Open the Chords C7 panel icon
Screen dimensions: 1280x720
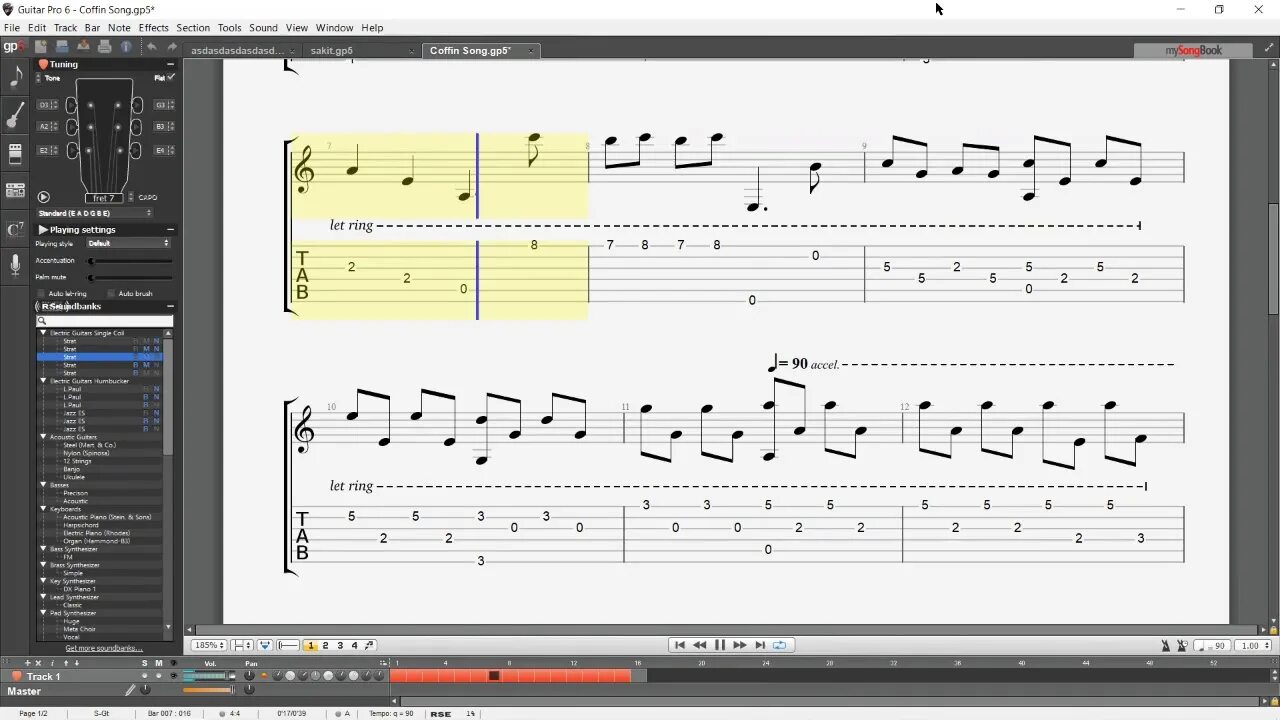click(15, 228)
